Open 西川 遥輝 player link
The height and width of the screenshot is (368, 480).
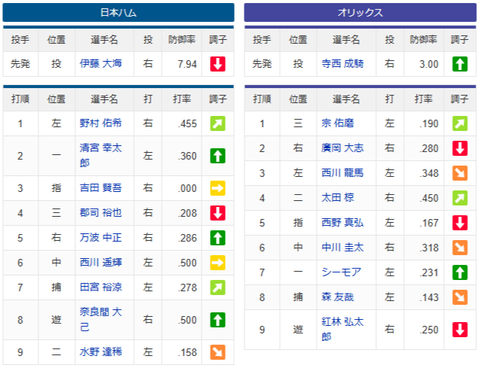click(101, 262)
